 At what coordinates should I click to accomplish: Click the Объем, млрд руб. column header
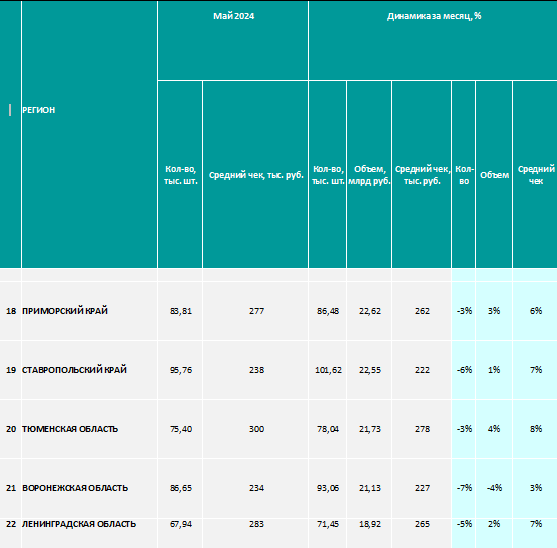(369, 174)
